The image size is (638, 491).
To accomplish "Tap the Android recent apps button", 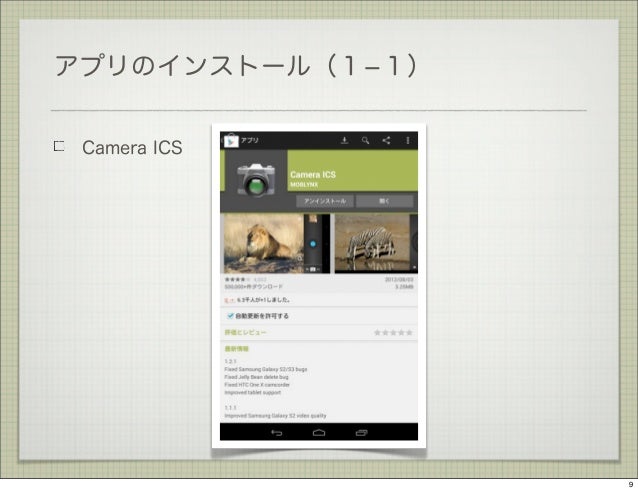I will pos(361,432).
